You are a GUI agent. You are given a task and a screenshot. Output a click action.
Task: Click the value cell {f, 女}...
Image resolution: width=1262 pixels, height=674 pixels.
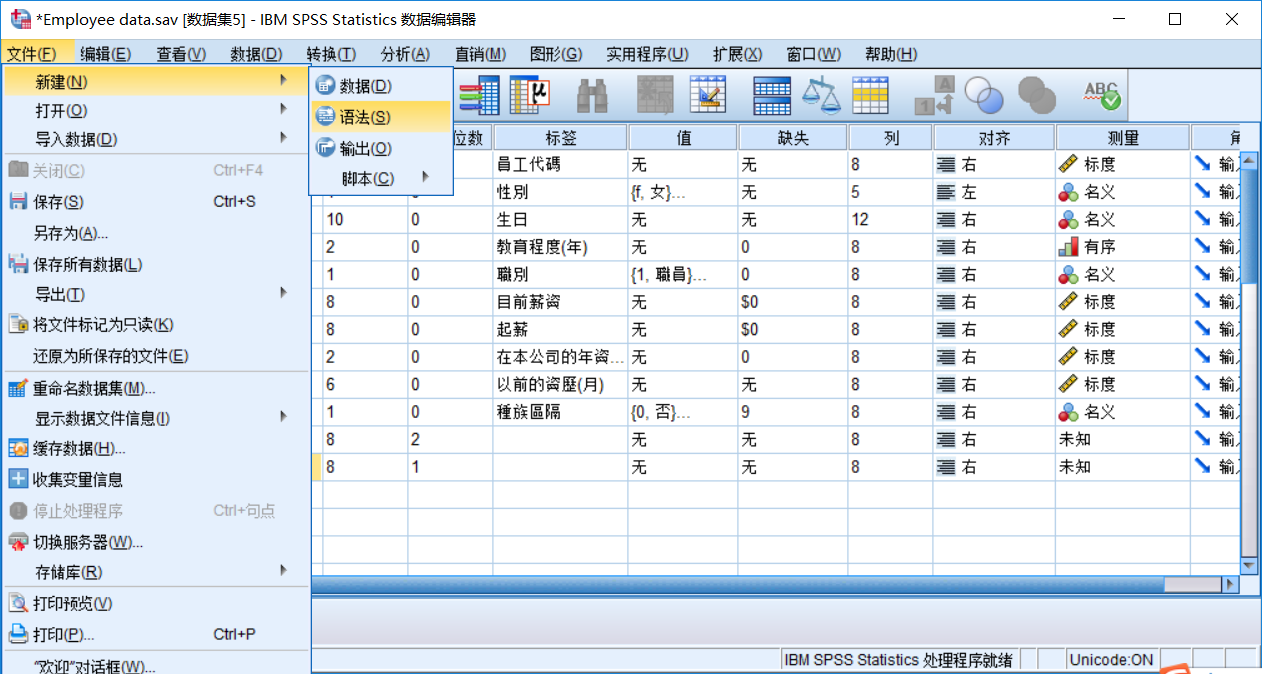(x=683, y=192)
